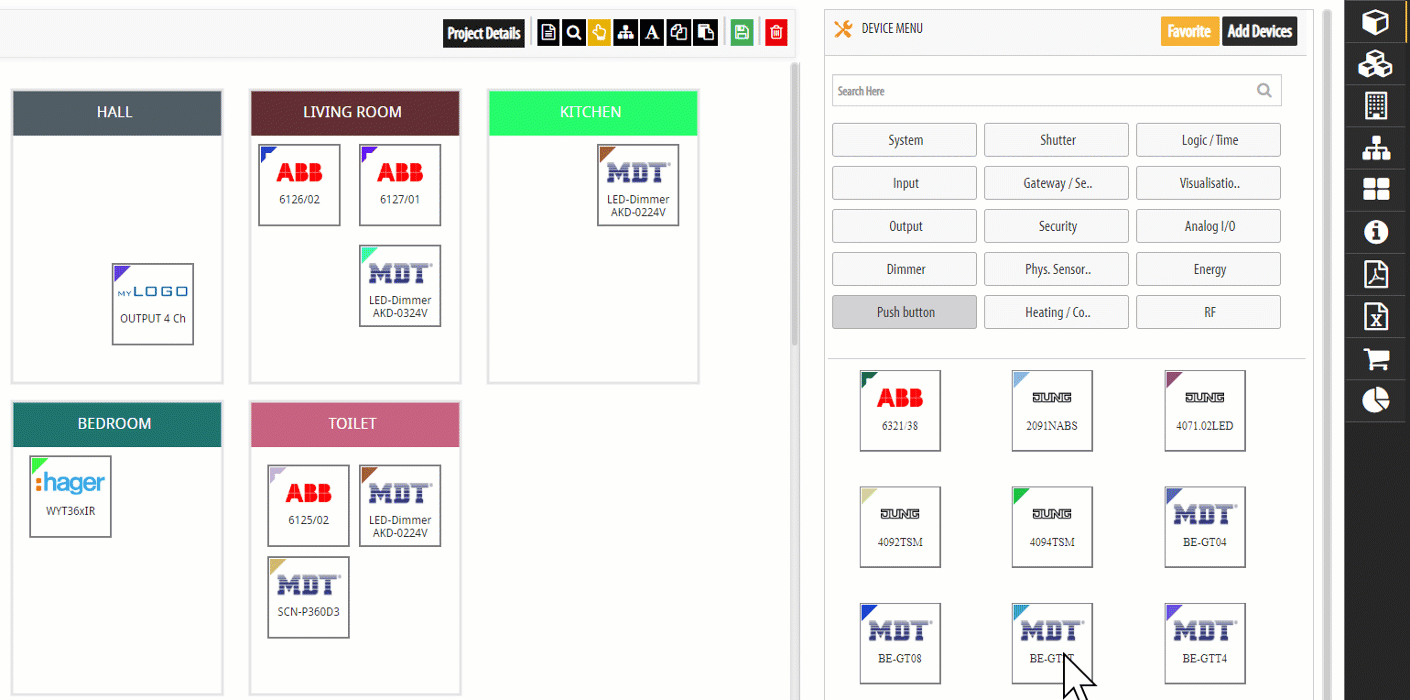Click the search magnifier in device search box

(x=1264, y=91)
